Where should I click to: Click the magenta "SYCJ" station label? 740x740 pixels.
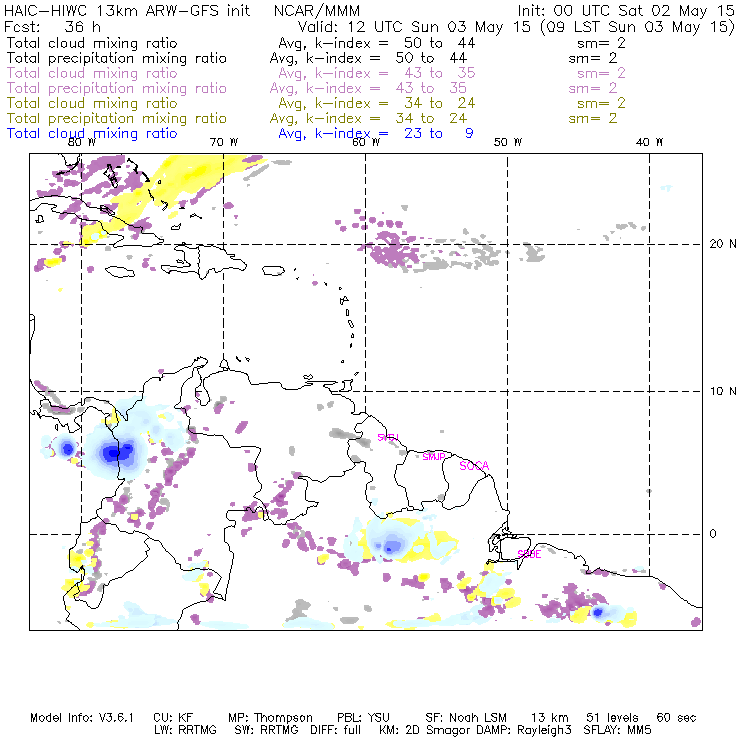tap(388, 437)
